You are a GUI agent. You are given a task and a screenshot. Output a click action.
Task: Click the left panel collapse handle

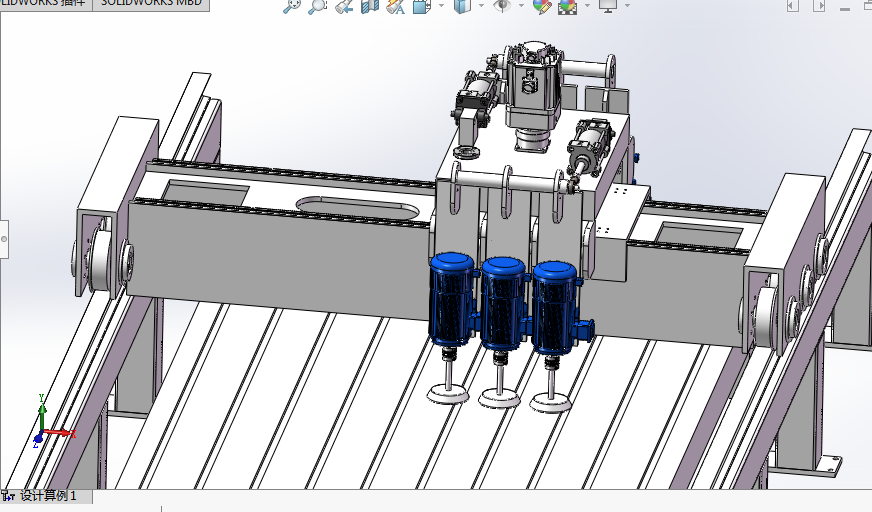pyautogui.click(x=4, y=239)
